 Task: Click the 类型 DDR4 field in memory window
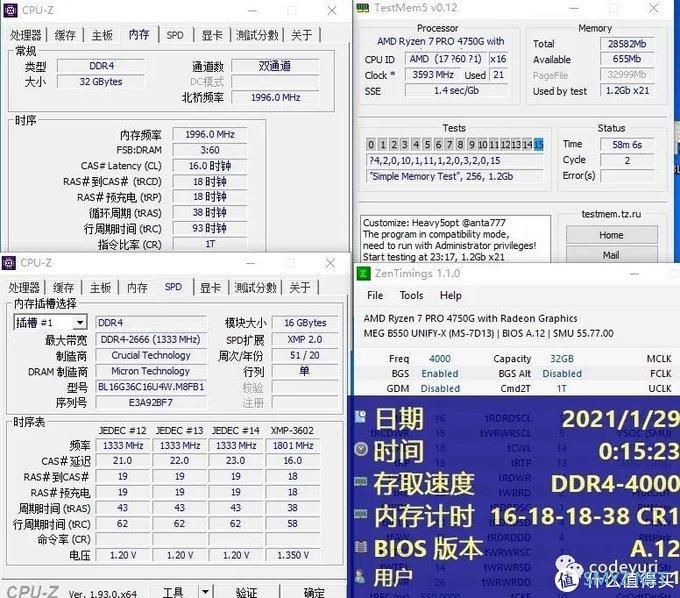101,66
